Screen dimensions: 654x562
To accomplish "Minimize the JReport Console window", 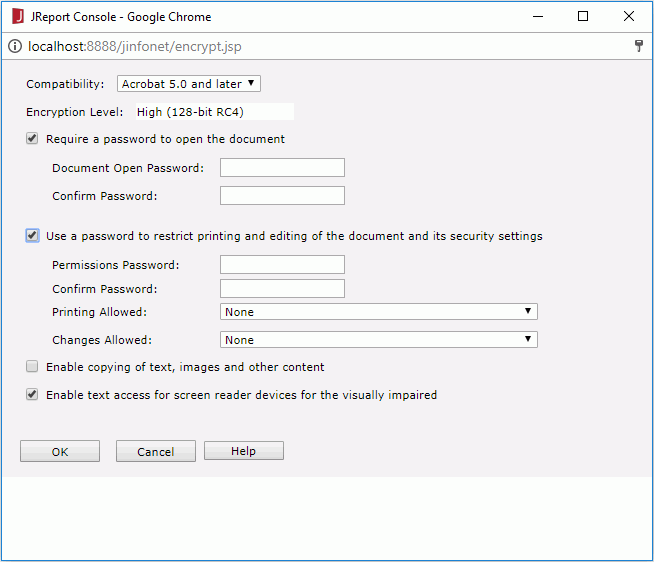I will coord(538,17).
